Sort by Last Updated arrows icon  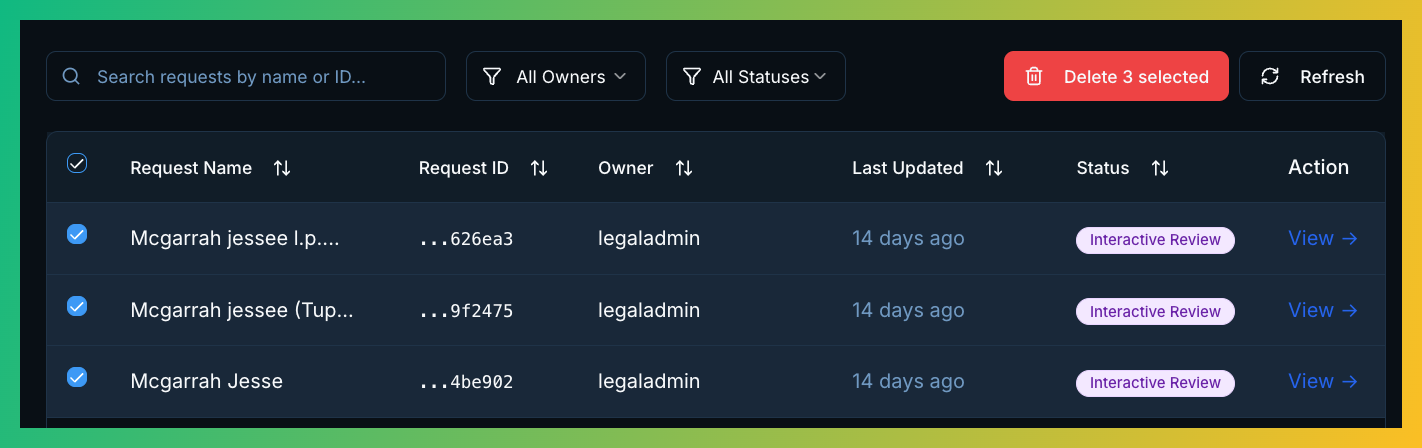994,168
